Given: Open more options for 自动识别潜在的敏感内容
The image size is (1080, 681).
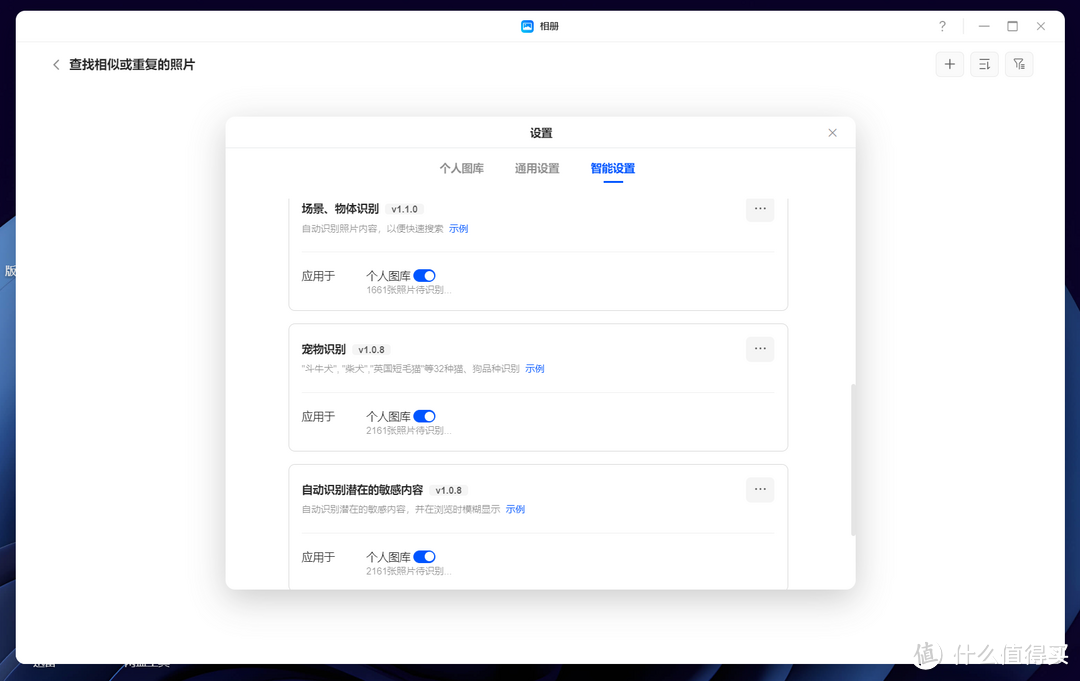Looking at the screenshot, I should pyautogui.click(x=760, y=489).
